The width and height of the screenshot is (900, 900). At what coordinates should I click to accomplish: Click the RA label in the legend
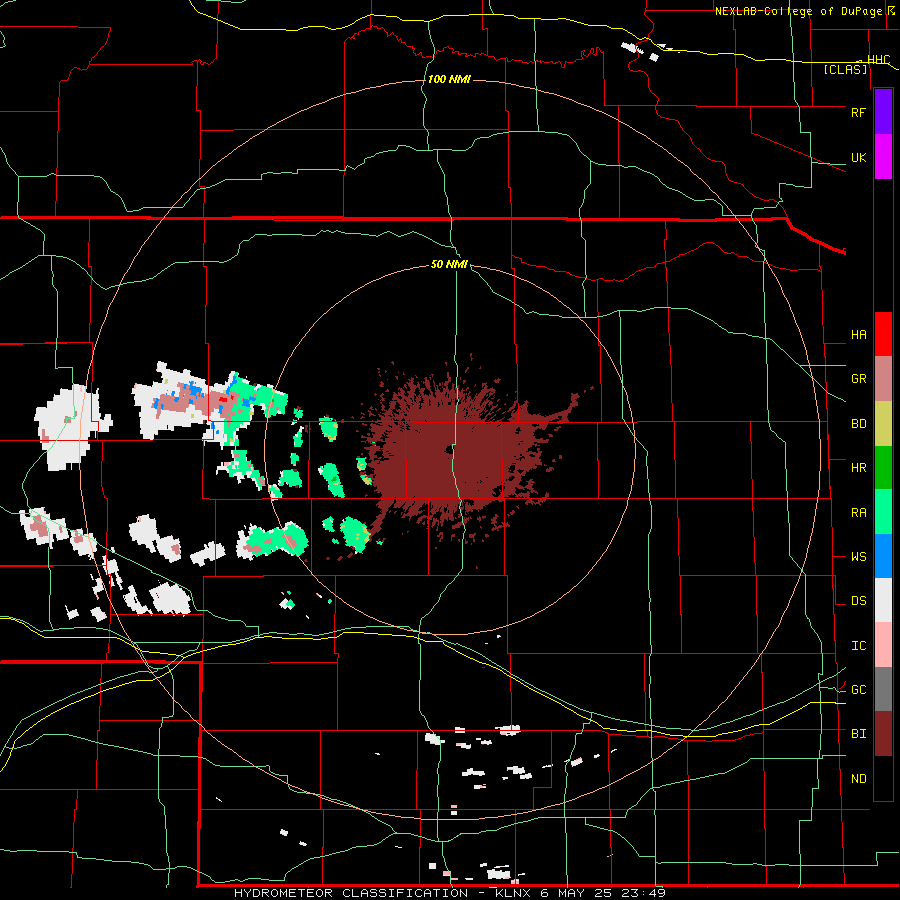coord(858,513)
